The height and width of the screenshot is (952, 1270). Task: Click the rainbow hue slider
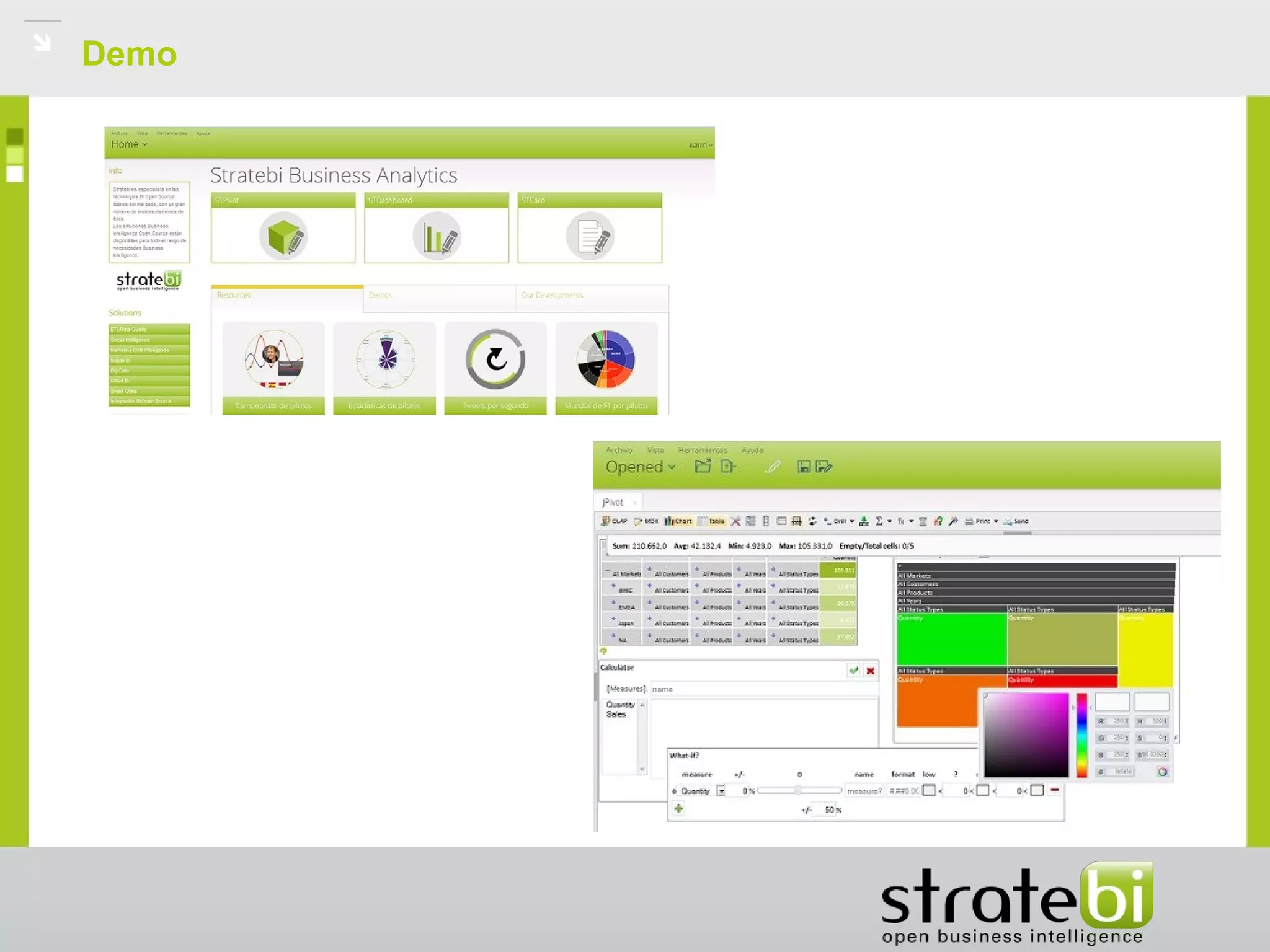tap(1081, 735)
